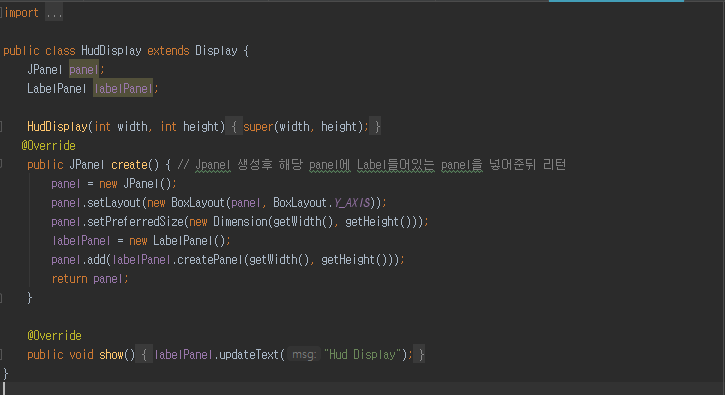Image resolution: width=725 pixels, height=395 pixels.
Task: Click HudDisplay constructor name
Action: pyautogui.click(x=57, y=127)
